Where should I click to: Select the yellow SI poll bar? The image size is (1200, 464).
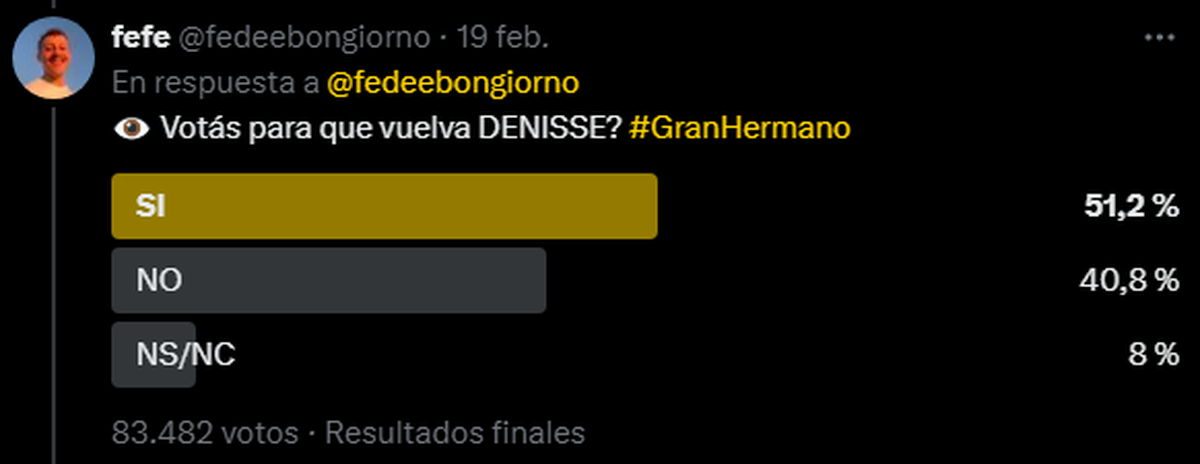pos(384,206)
